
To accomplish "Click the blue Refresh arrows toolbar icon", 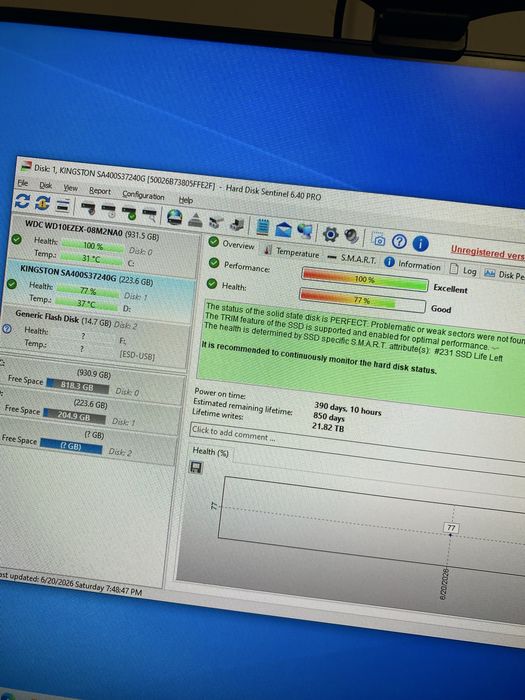I will pyautogui.click(x=22, y=202).
